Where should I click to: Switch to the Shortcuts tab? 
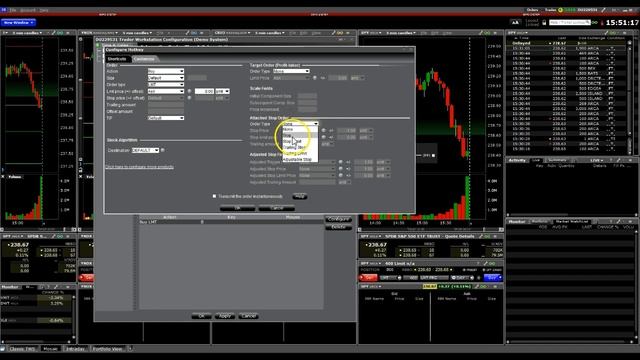(x=117, y=59)
